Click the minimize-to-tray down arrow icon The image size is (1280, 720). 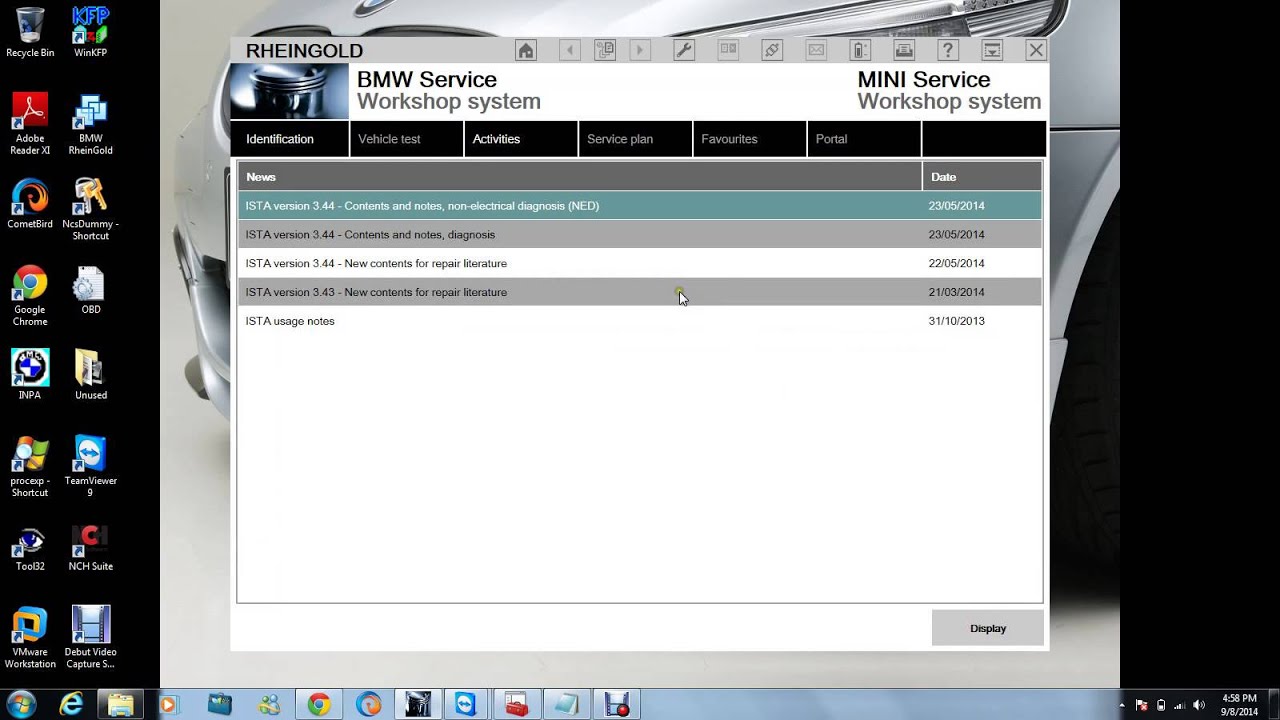point(992,50)
